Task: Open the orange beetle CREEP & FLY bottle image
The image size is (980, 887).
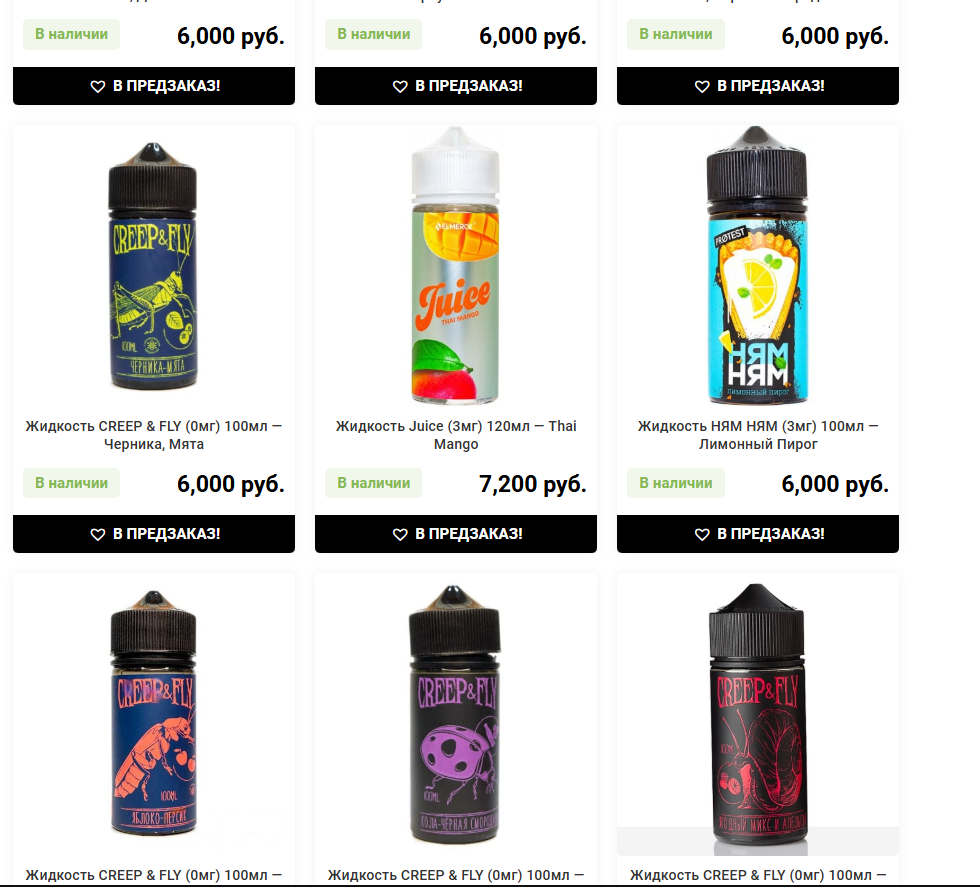Action: click(x=154, y=713)
